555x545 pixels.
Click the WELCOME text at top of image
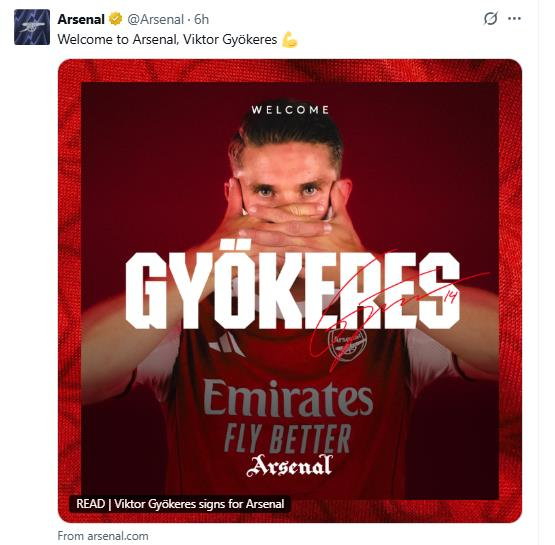[290, 110]
